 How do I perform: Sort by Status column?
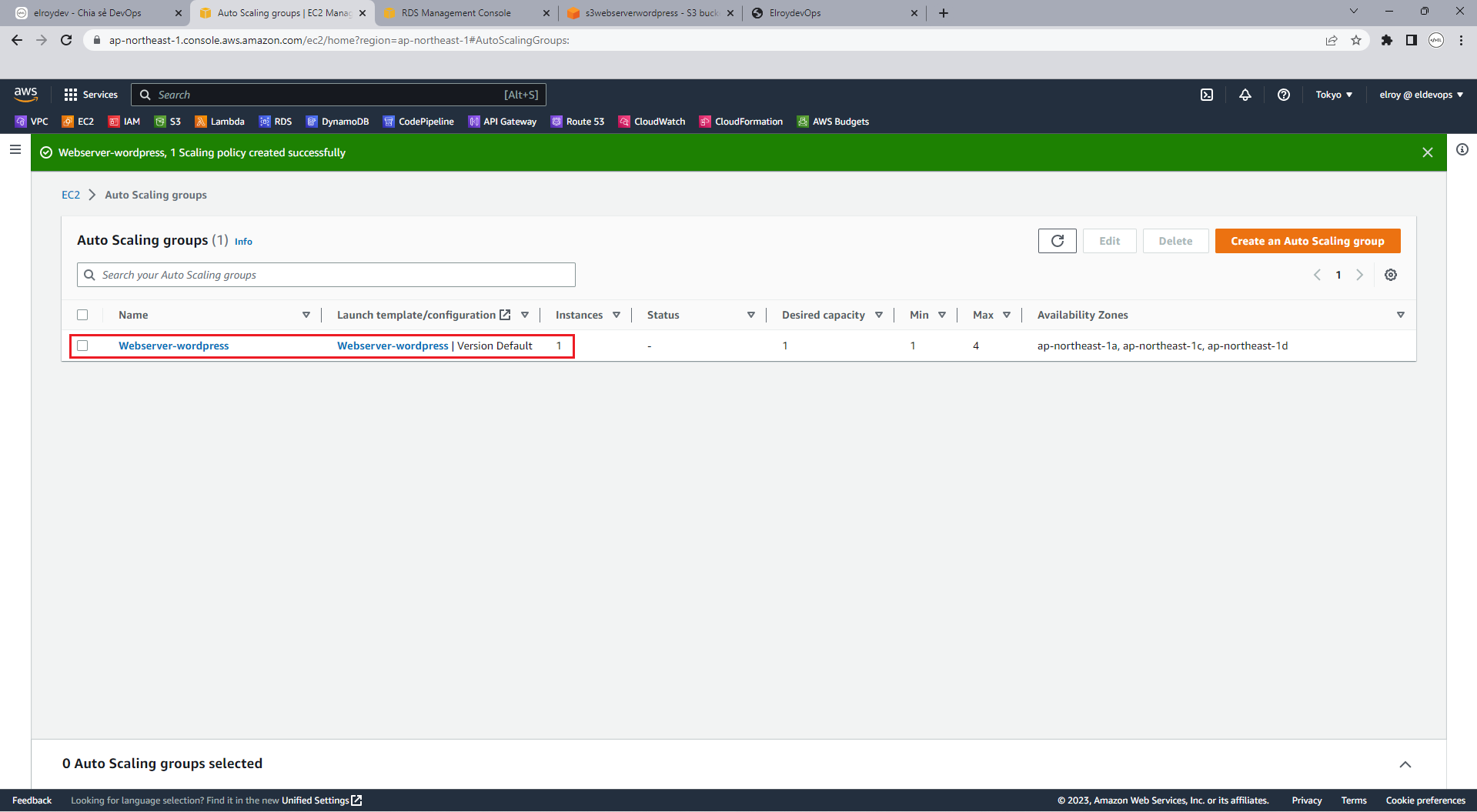751,315
